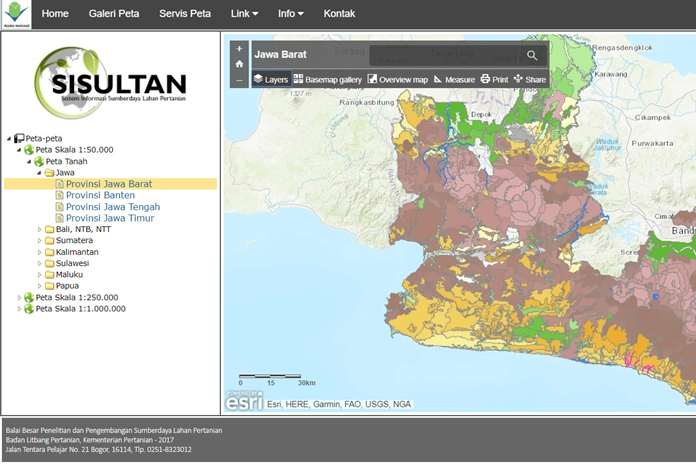Open the Info dropdown menu
Screen dimensions: 696x464
292,14
